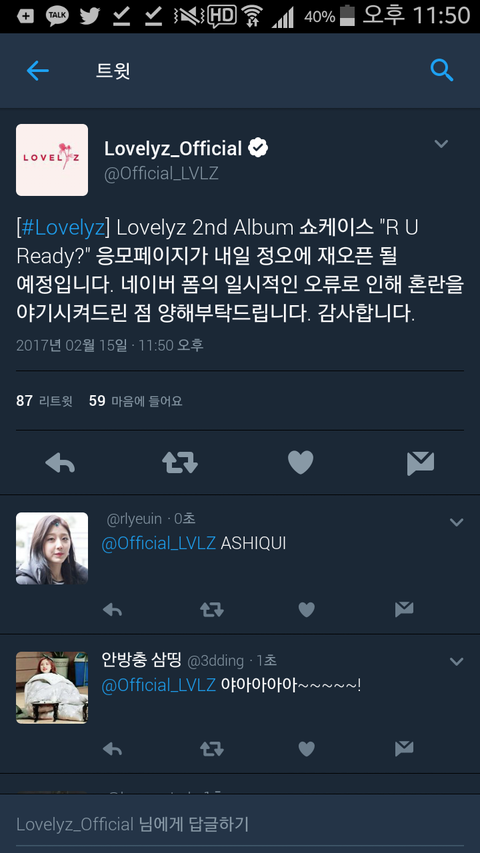Send the Lovelyz_Official tweet via direct message
The height and width of the screenshot is (853, 480).
coord(421,463)
